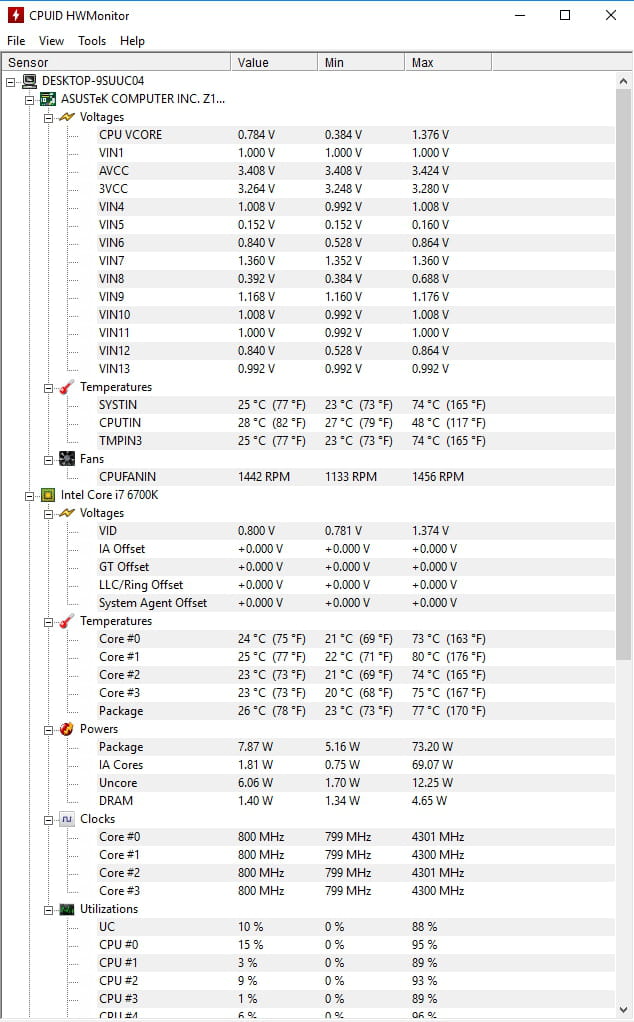Click the Utilizations graph icon
The image size is (634, 1022).
66,909
